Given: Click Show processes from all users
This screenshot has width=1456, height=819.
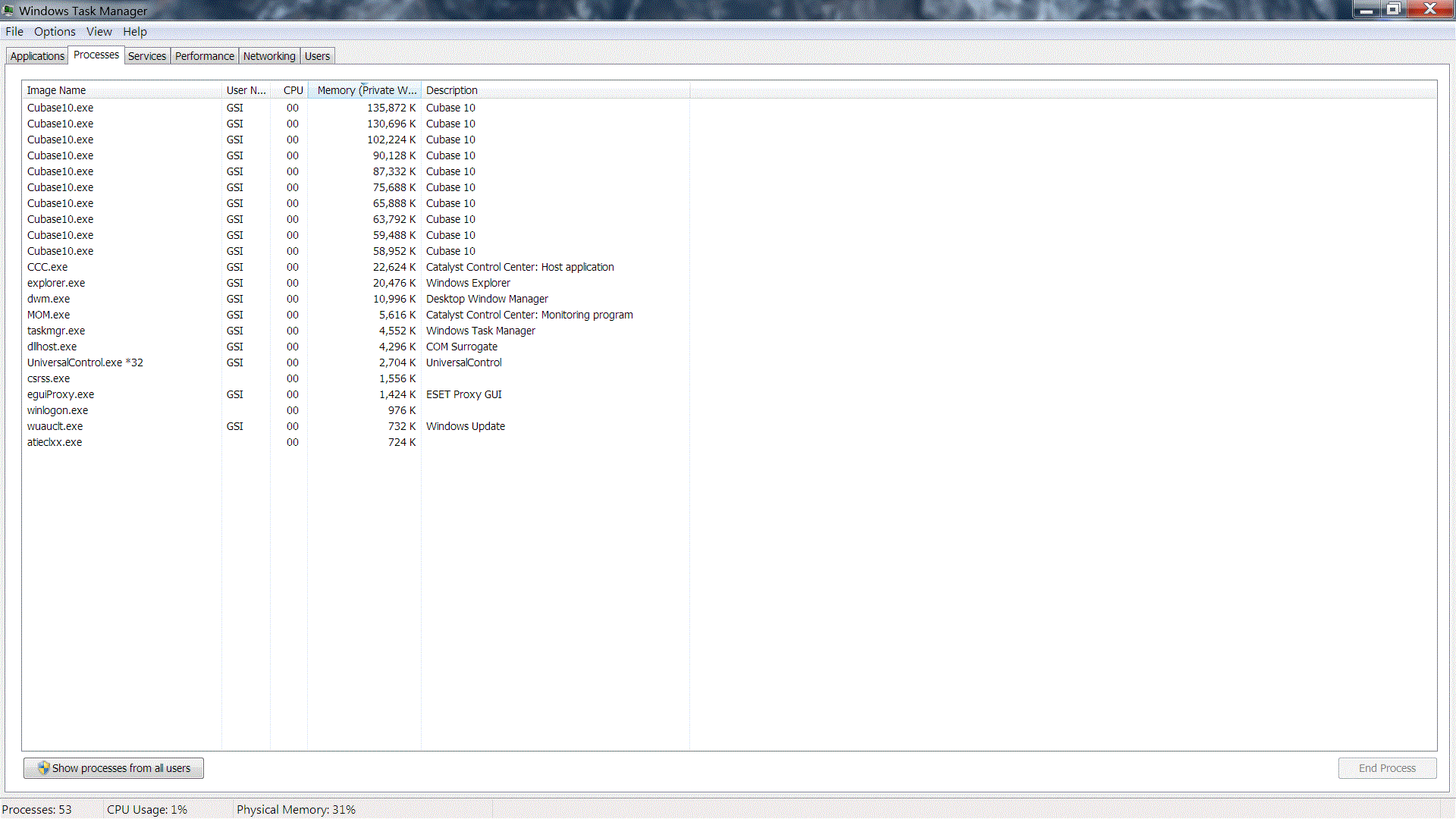Looking at the screenshot, I should pyautogui.click(x=114, y=768).
